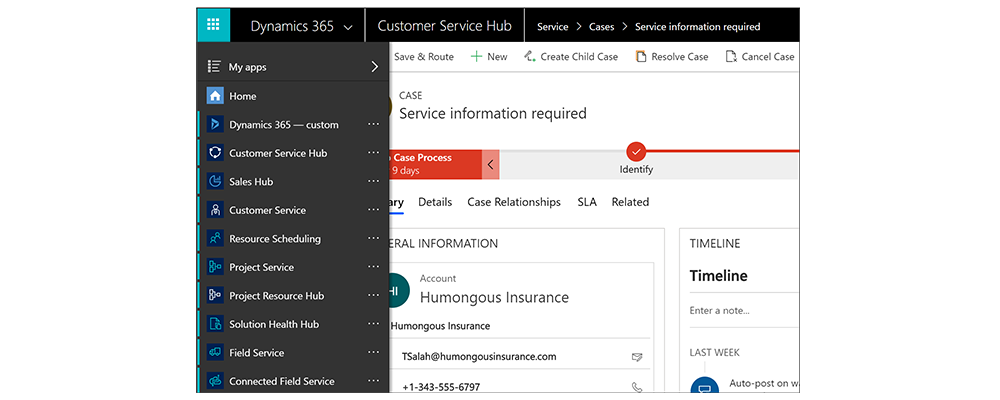The width and height of the screenshot is (1000, 400).
Task: Click the +1-343-555-6797 phone number
Action: tap(441, 387)
